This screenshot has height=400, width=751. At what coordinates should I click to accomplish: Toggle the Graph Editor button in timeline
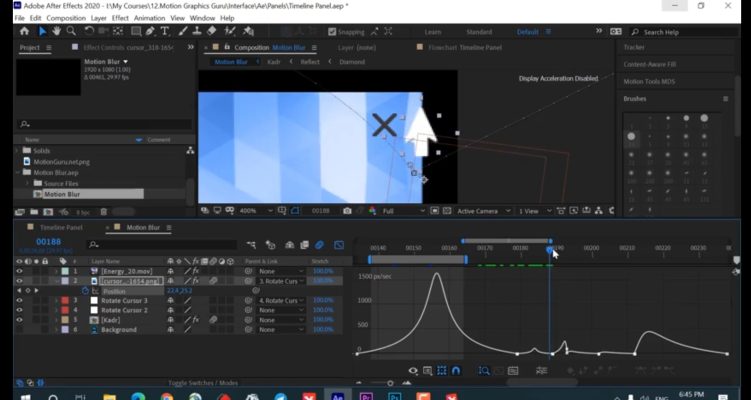(339, 245)
